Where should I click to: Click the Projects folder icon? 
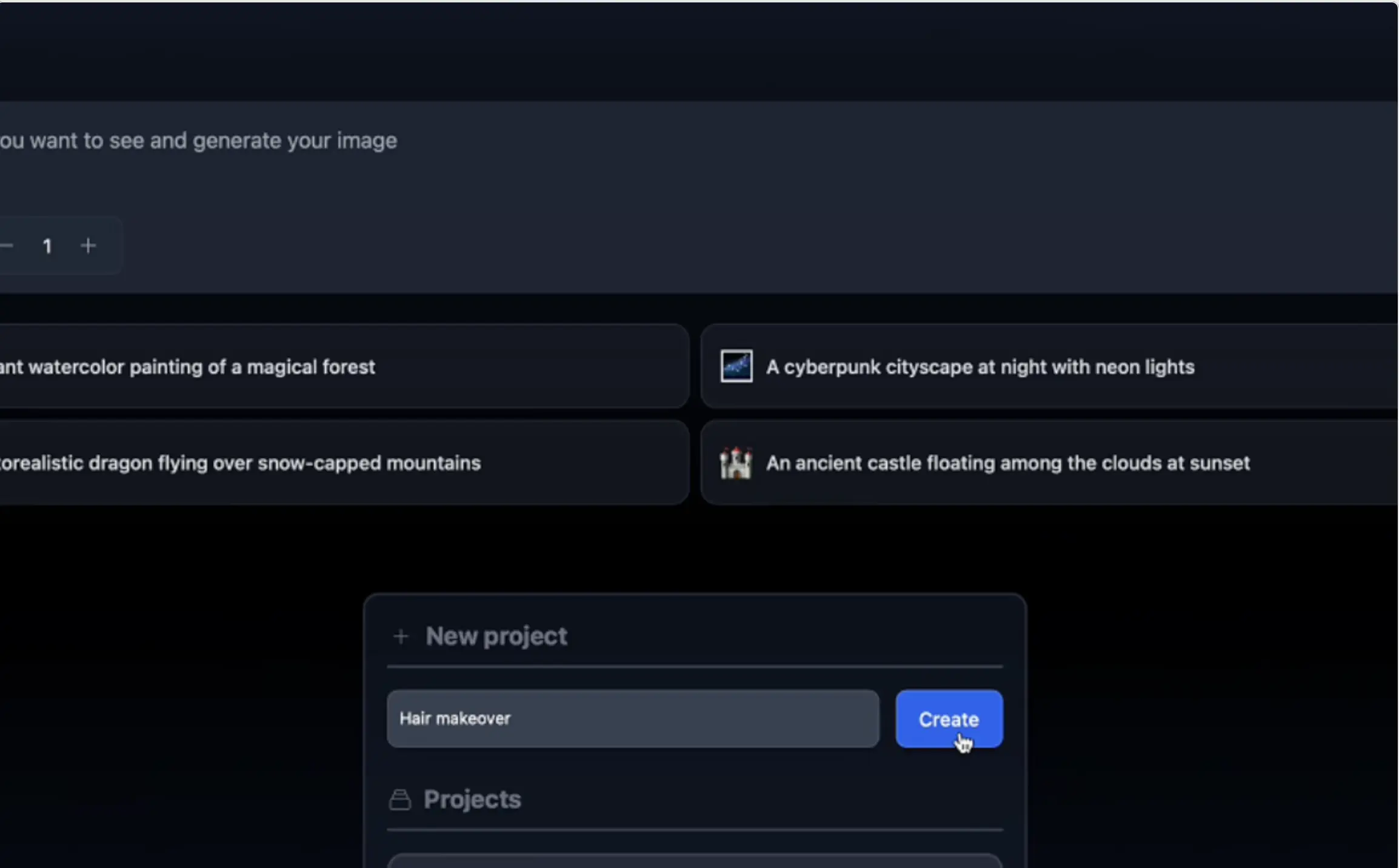point(399,800)
